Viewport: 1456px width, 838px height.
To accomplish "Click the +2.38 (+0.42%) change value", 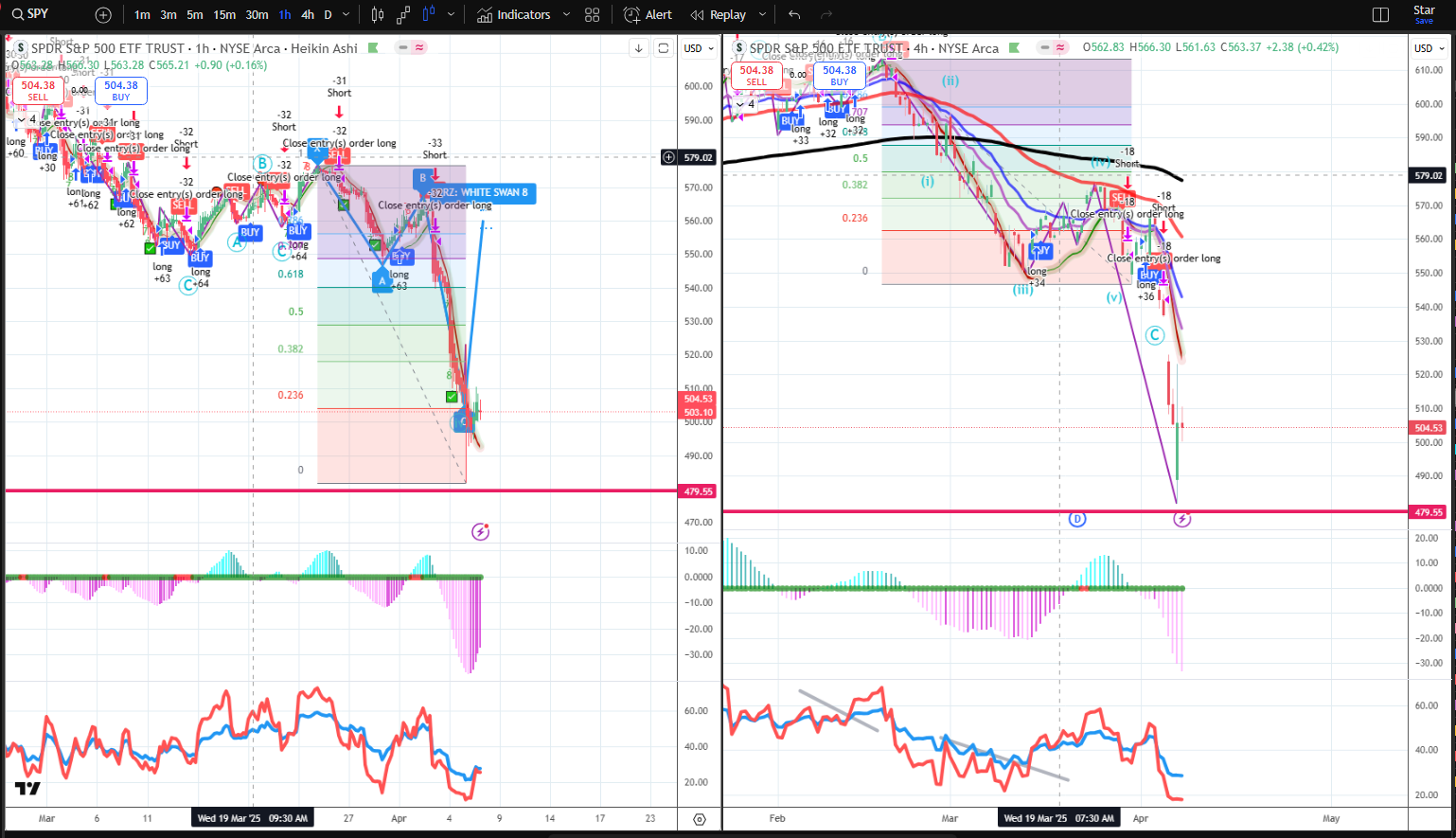I will point(1302,47).
